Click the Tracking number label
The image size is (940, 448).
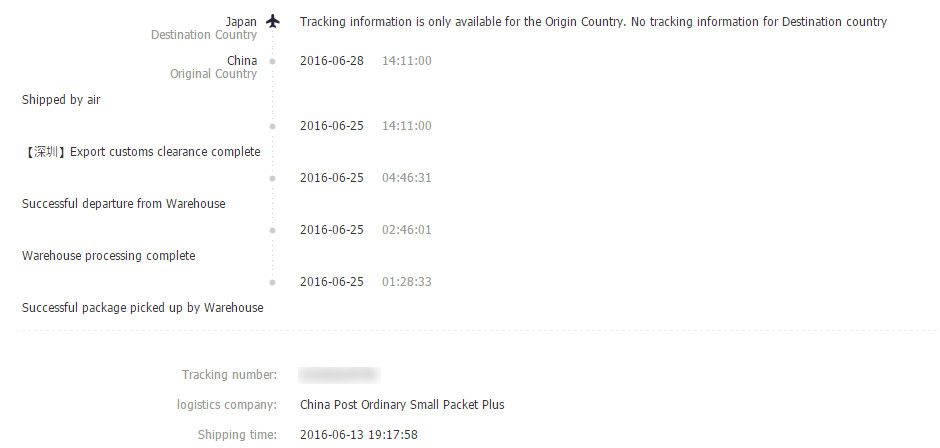pyautogui.click(x=229, y=375)
